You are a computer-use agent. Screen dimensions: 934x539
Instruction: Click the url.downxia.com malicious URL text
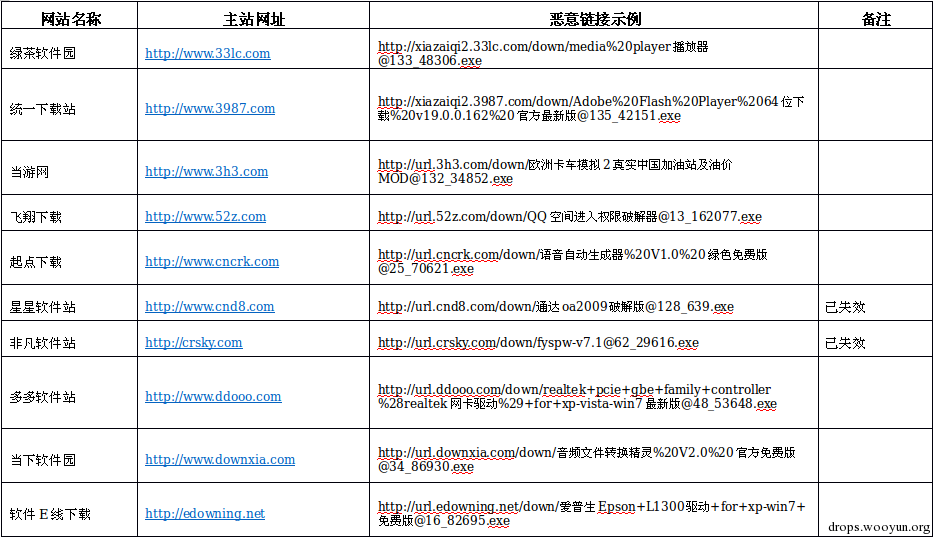tap(587, 459)
